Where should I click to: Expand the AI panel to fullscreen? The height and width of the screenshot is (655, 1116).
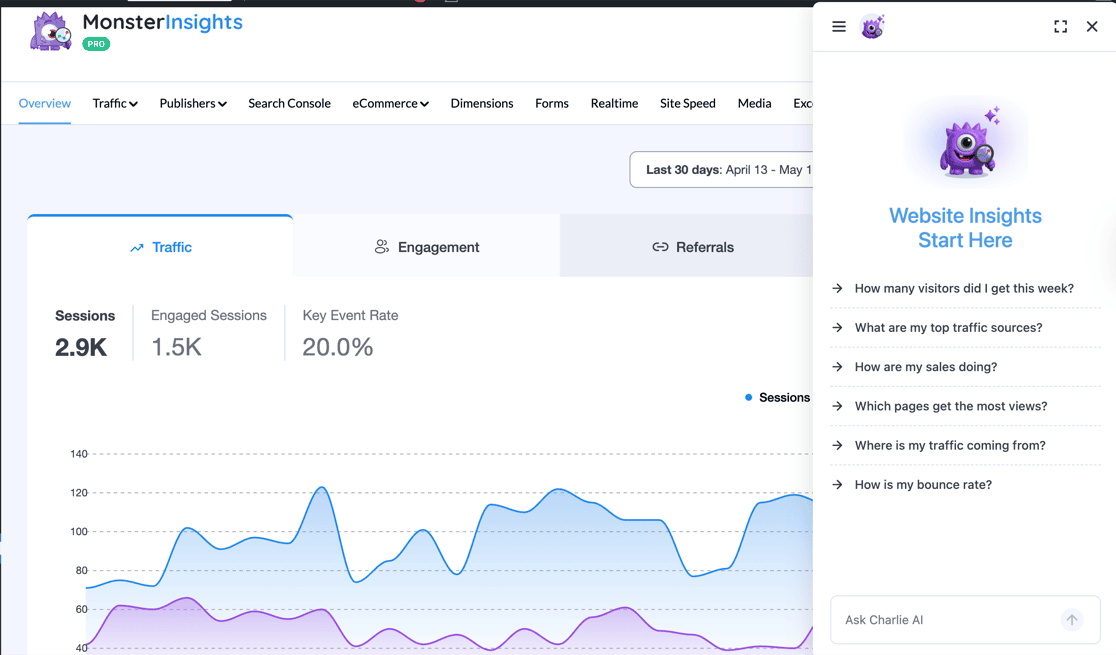1060,26
